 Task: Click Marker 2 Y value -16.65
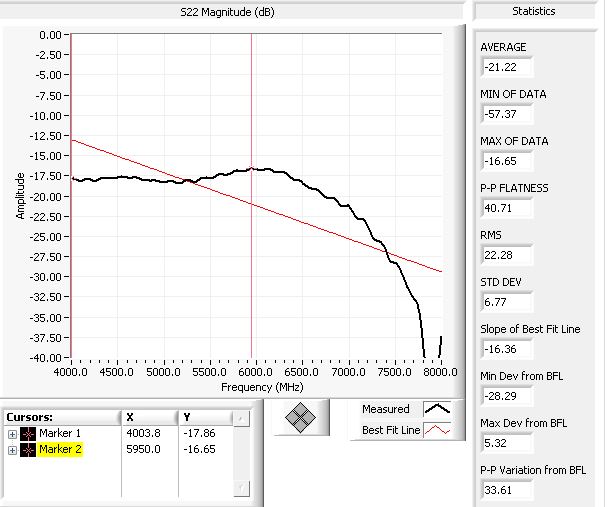click(199, 449)
